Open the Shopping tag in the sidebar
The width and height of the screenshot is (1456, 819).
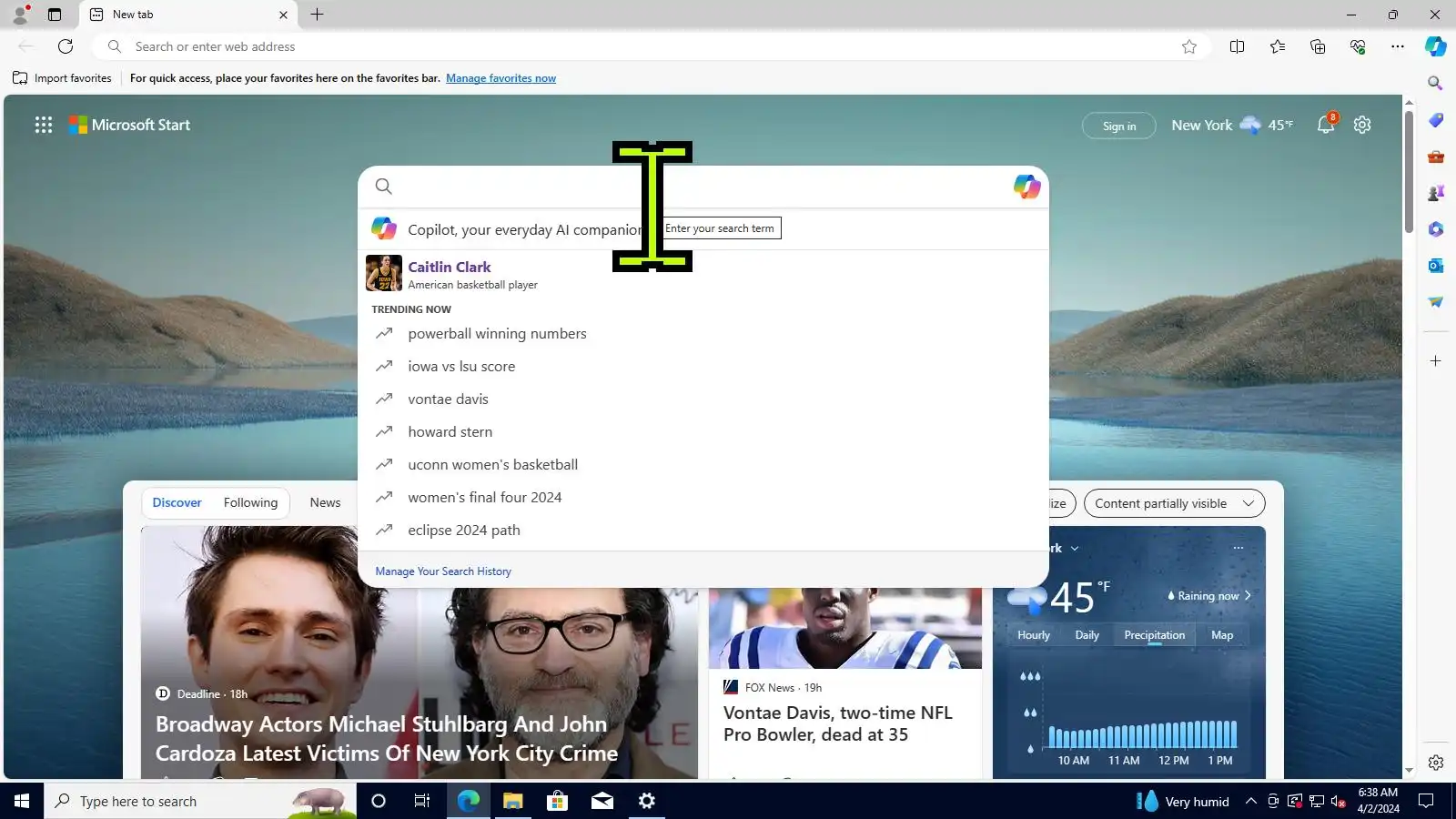pyautogui.click(x=1436, y=120)
